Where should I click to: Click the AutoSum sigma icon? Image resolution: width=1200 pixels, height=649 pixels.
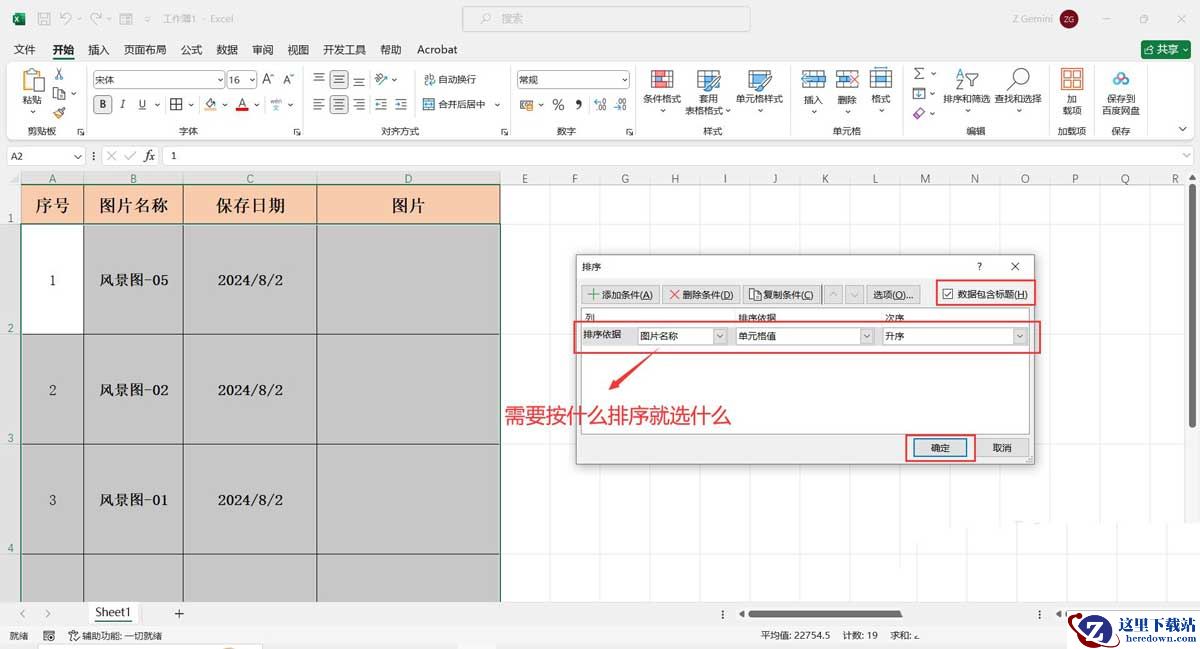pos(919,74)
